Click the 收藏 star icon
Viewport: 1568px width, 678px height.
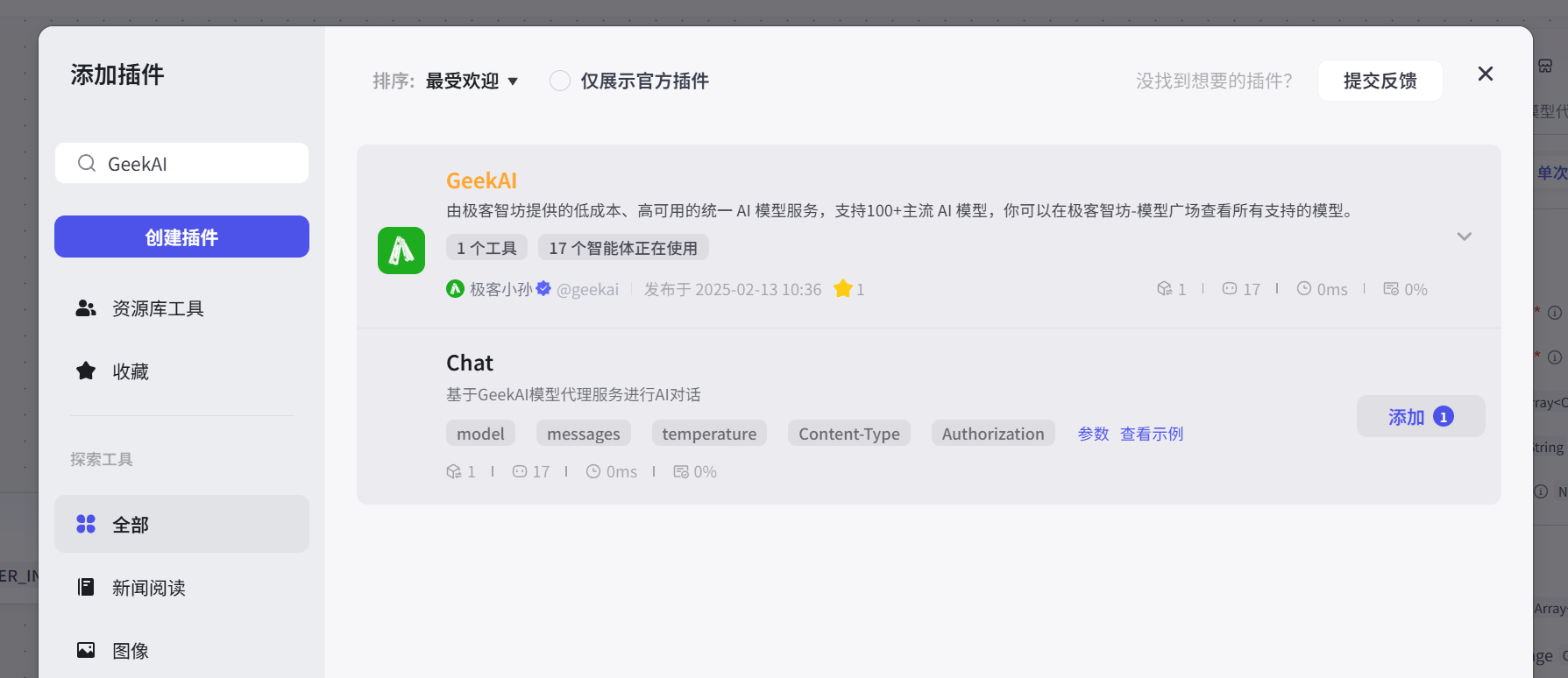(x=86, y=371)
